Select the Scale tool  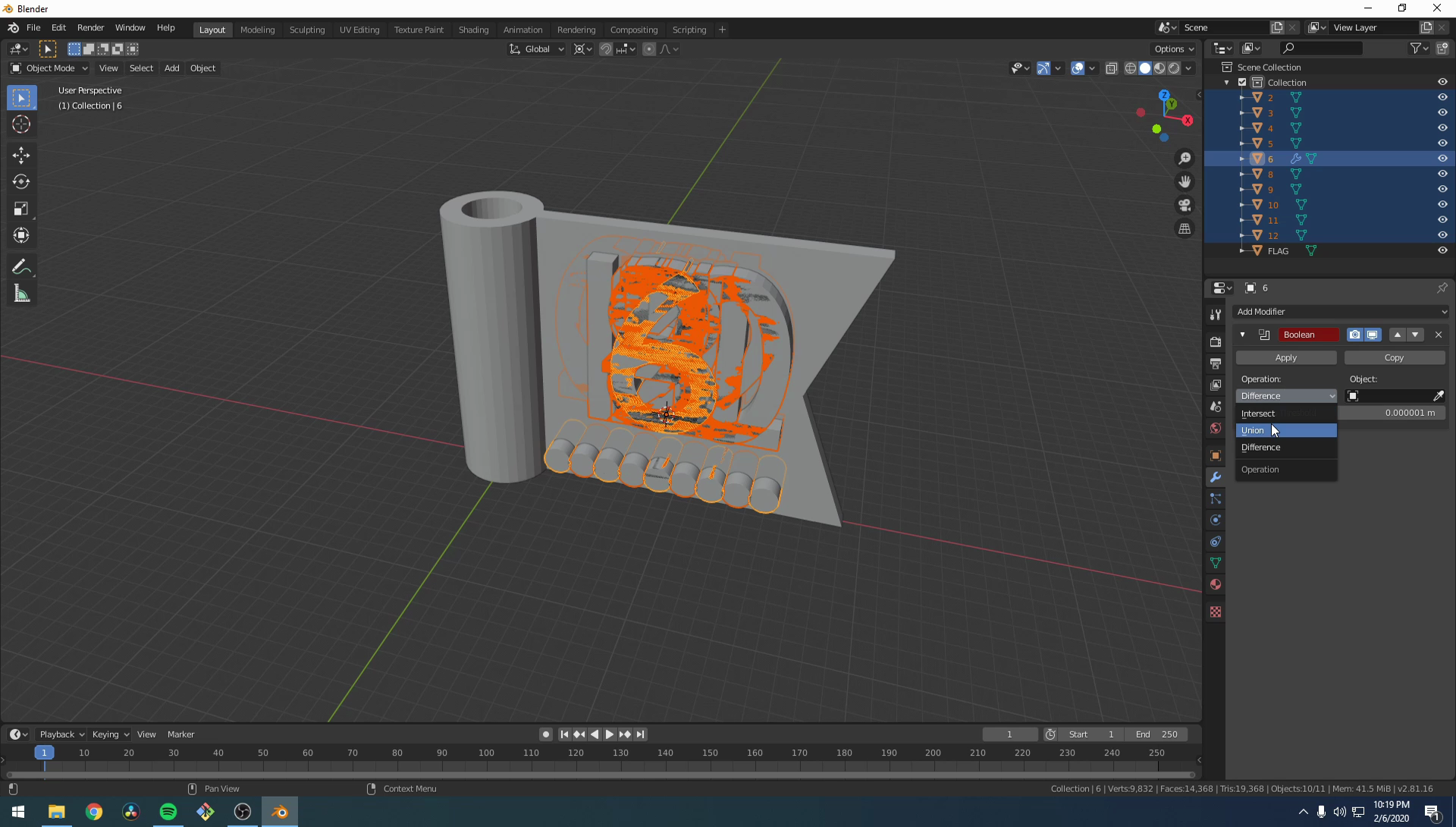click(21, 209)
